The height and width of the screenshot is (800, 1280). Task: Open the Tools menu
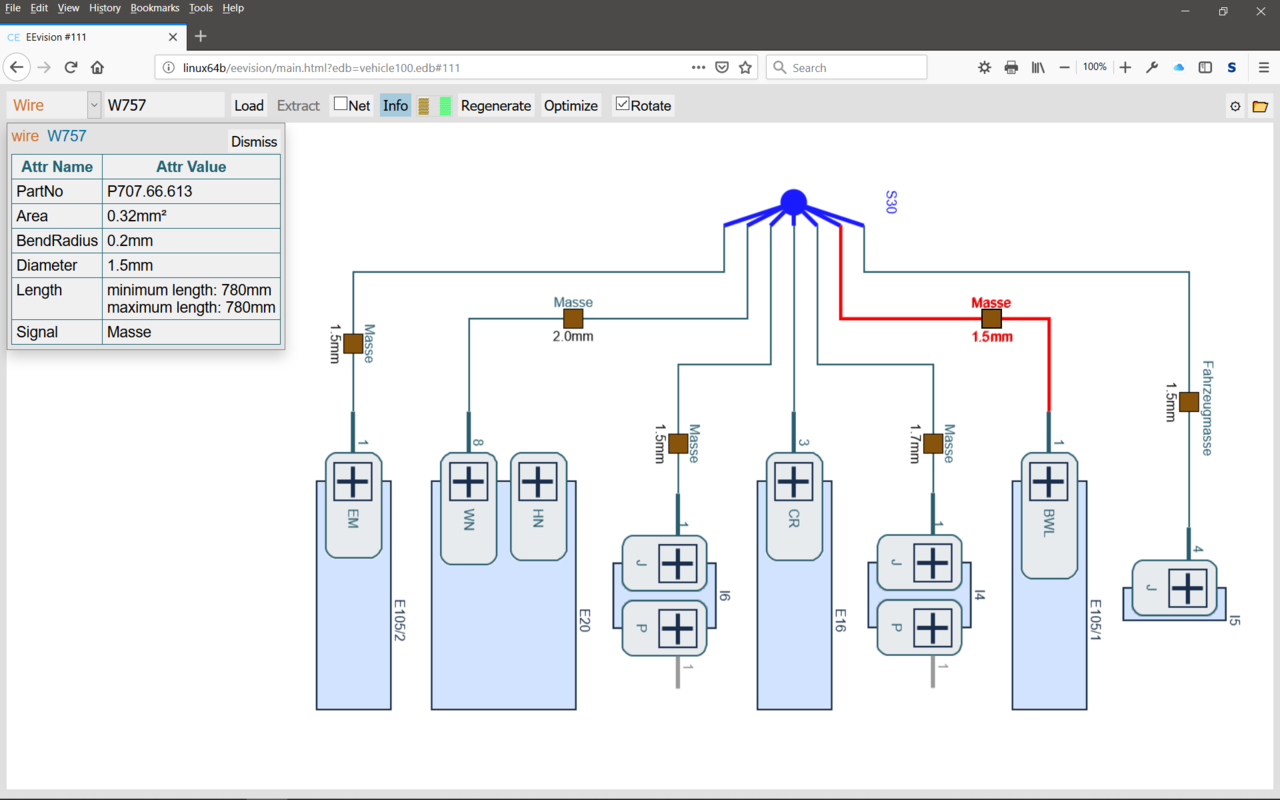[200, 8]
